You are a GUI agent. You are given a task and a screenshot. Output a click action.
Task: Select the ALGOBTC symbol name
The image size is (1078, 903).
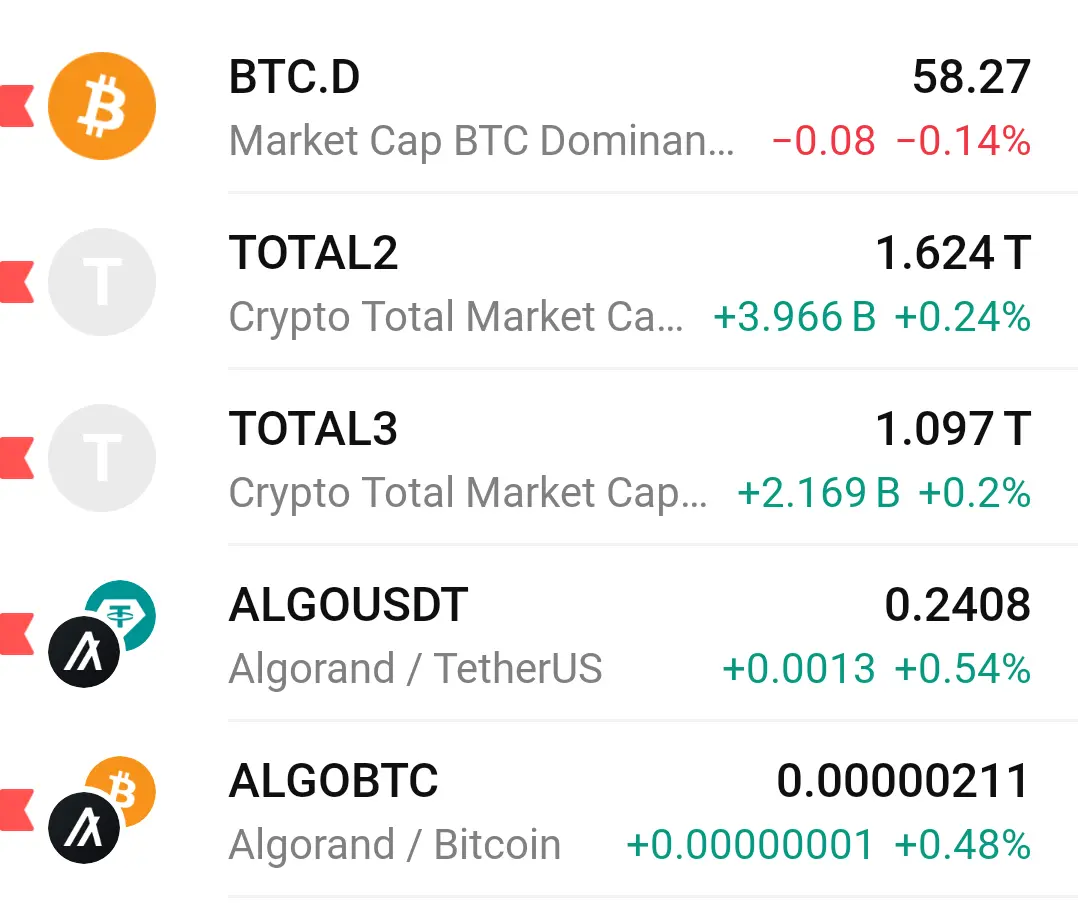(333, 781)
